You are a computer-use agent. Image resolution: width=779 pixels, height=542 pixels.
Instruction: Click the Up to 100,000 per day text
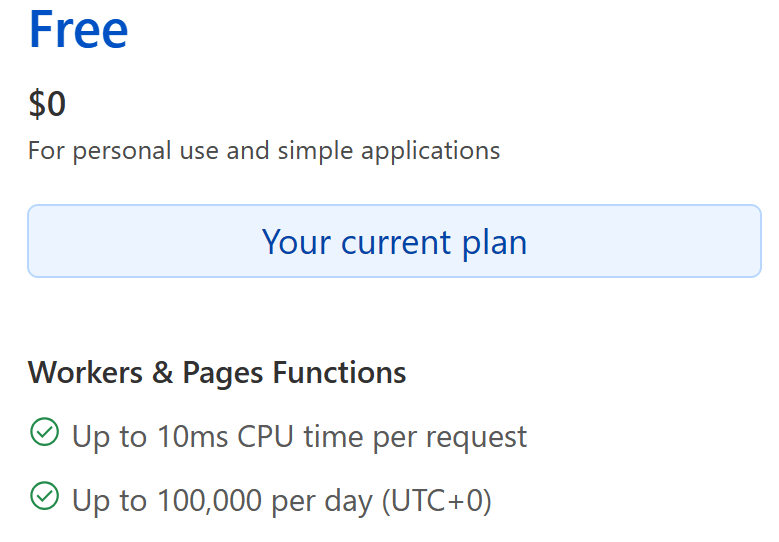(x=281, y=500)
